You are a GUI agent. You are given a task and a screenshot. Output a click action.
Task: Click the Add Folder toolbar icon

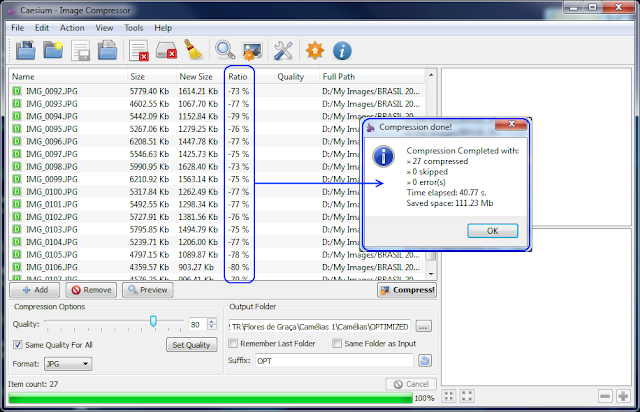(x=53, y=51)
